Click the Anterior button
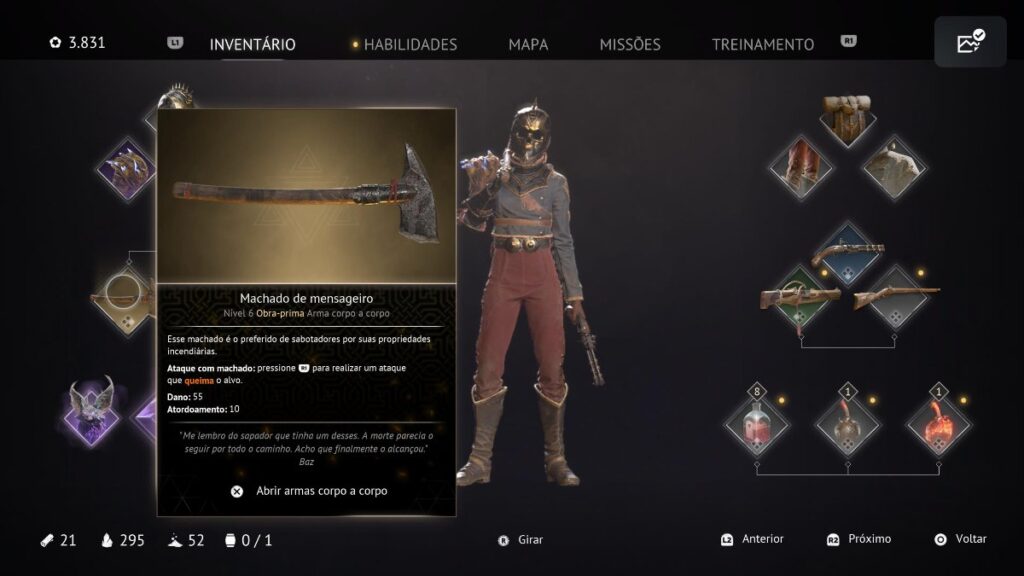This screenshot has height=576, width=1024. point(752,539)
